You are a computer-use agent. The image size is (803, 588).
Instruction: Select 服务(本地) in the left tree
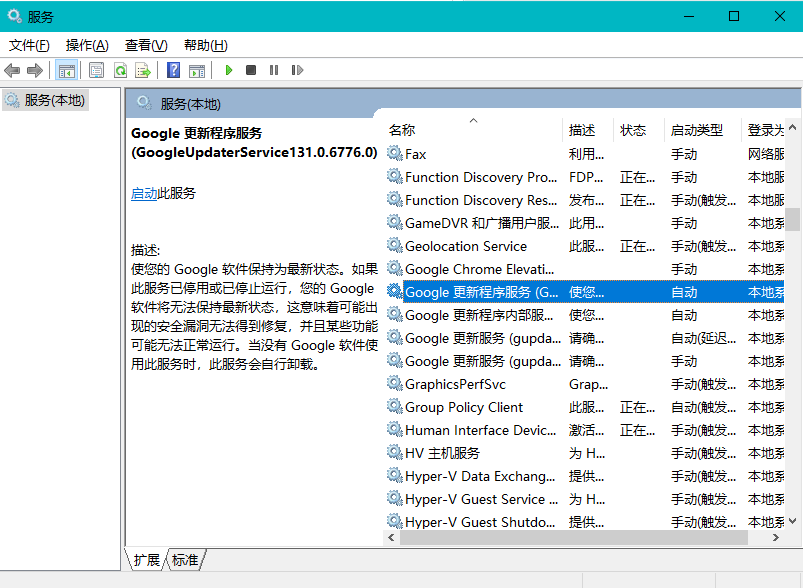[46, 100]
